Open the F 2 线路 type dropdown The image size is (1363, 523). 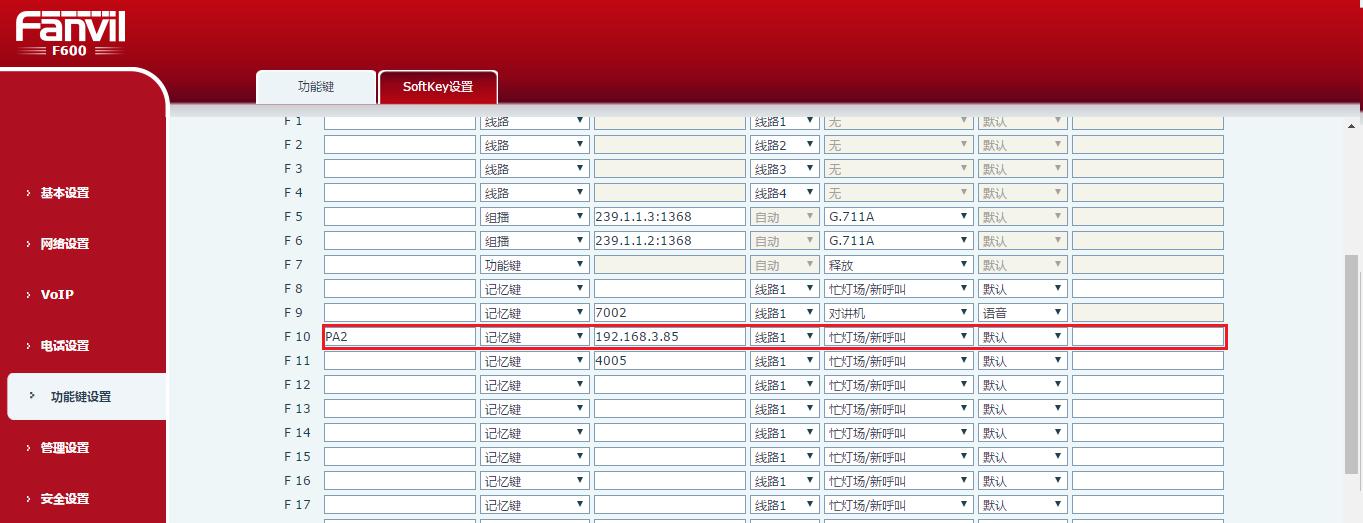click(x=534, y=145)
